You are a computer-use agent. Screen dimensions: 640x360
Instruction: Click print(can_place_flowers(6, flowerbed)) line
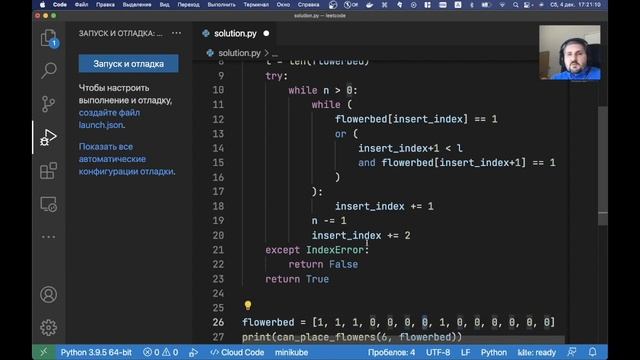[x=352, y=337]
